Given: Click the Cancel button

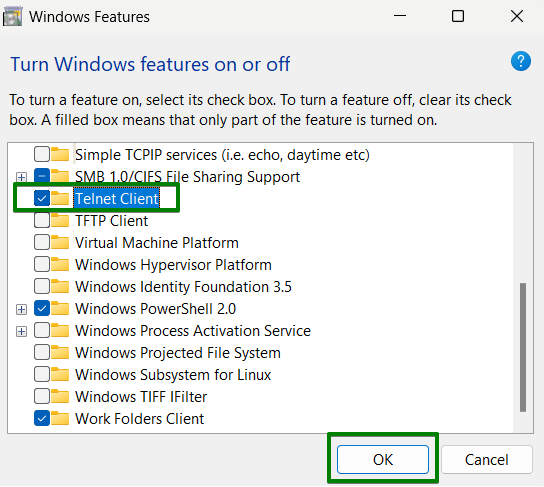Looking at the screenshot, I should (x=487, y=460).
